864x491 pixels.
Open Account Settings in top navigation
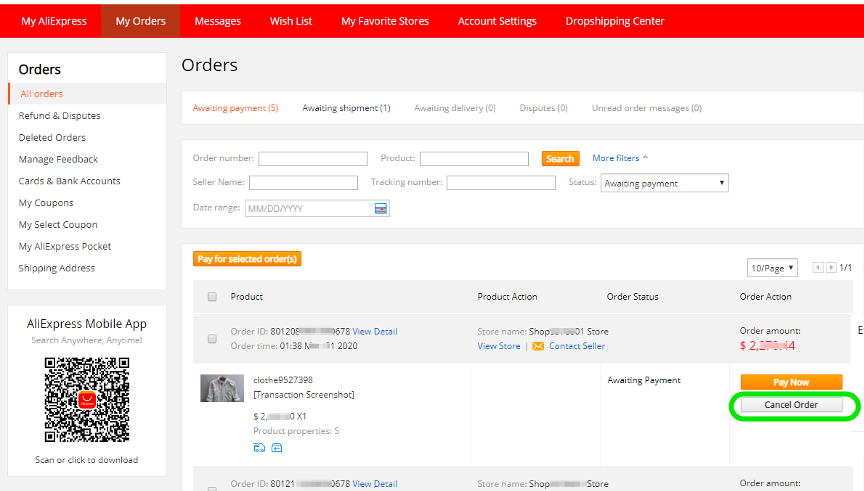497,21
